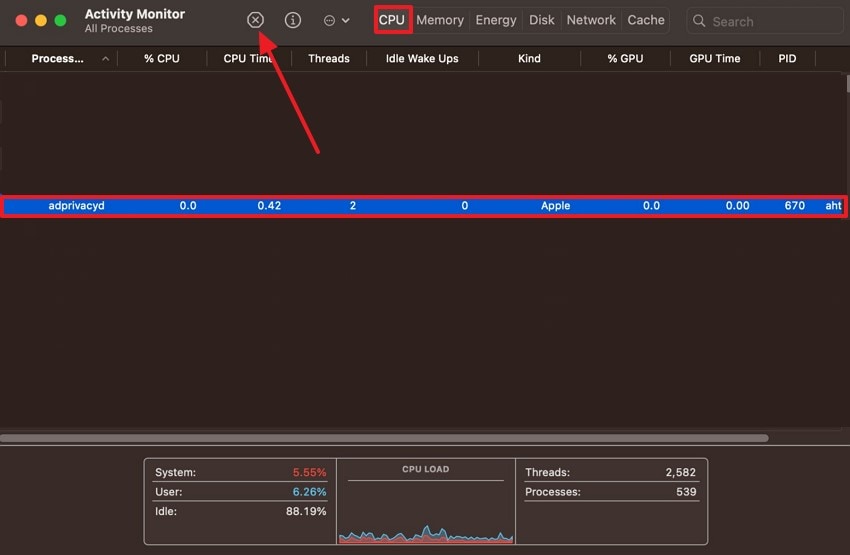Sort by Kind column header

pyautogui.click(x=529, y=59)
